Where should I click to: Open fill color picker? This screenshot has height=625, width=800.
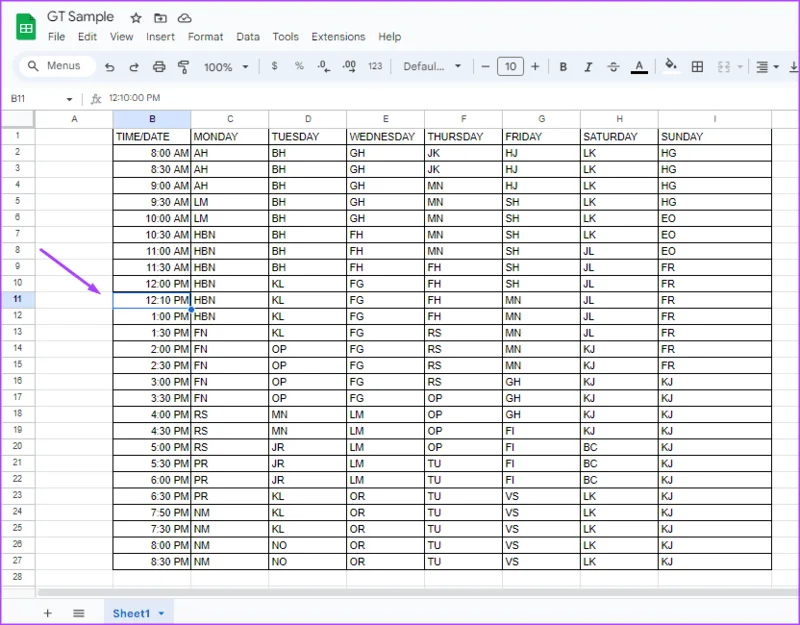pyautogui.click(x=671, y=65)
